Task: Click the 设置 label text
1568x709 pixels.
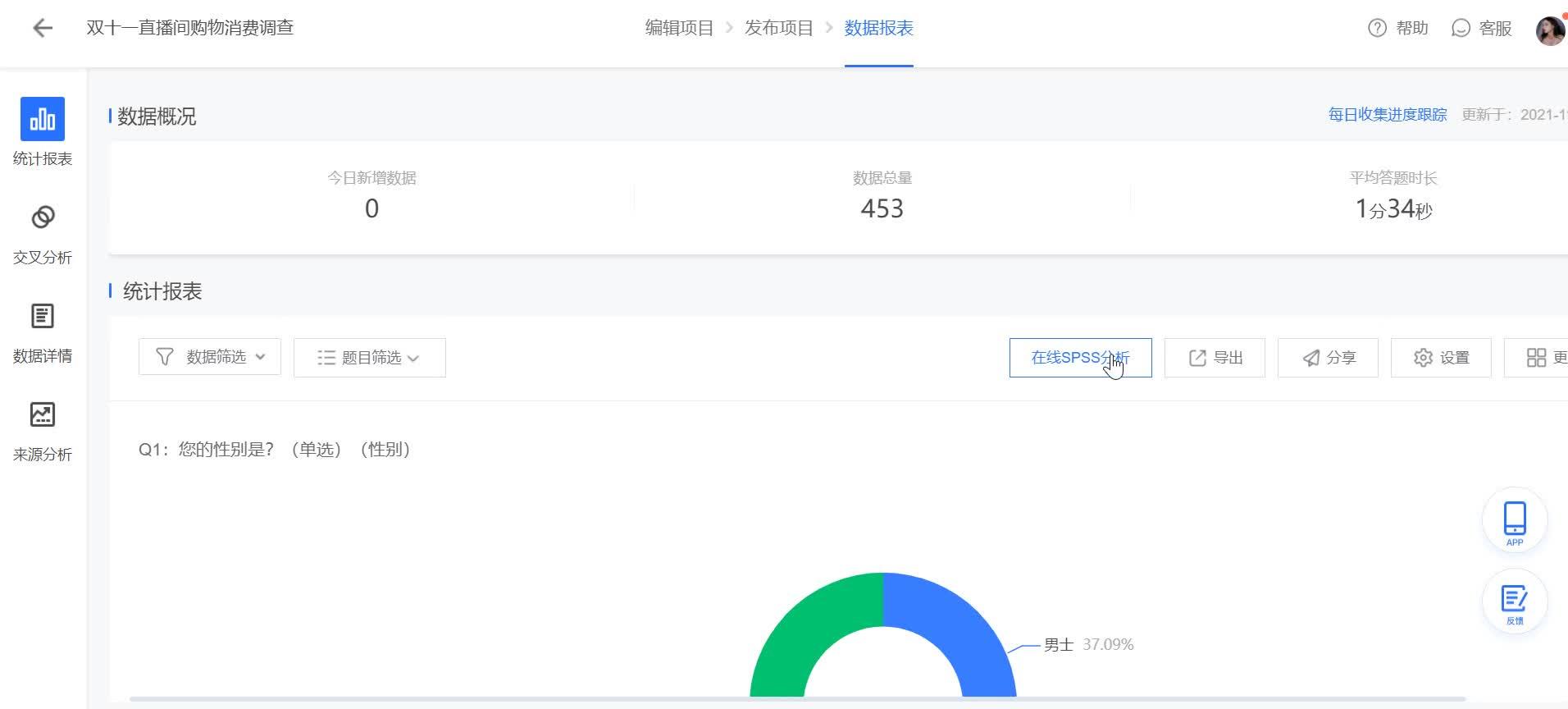Action: [x=1455, y=358]
